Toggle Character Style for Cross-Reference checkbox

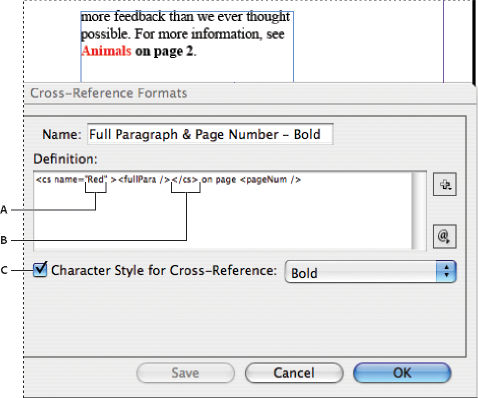40,269
